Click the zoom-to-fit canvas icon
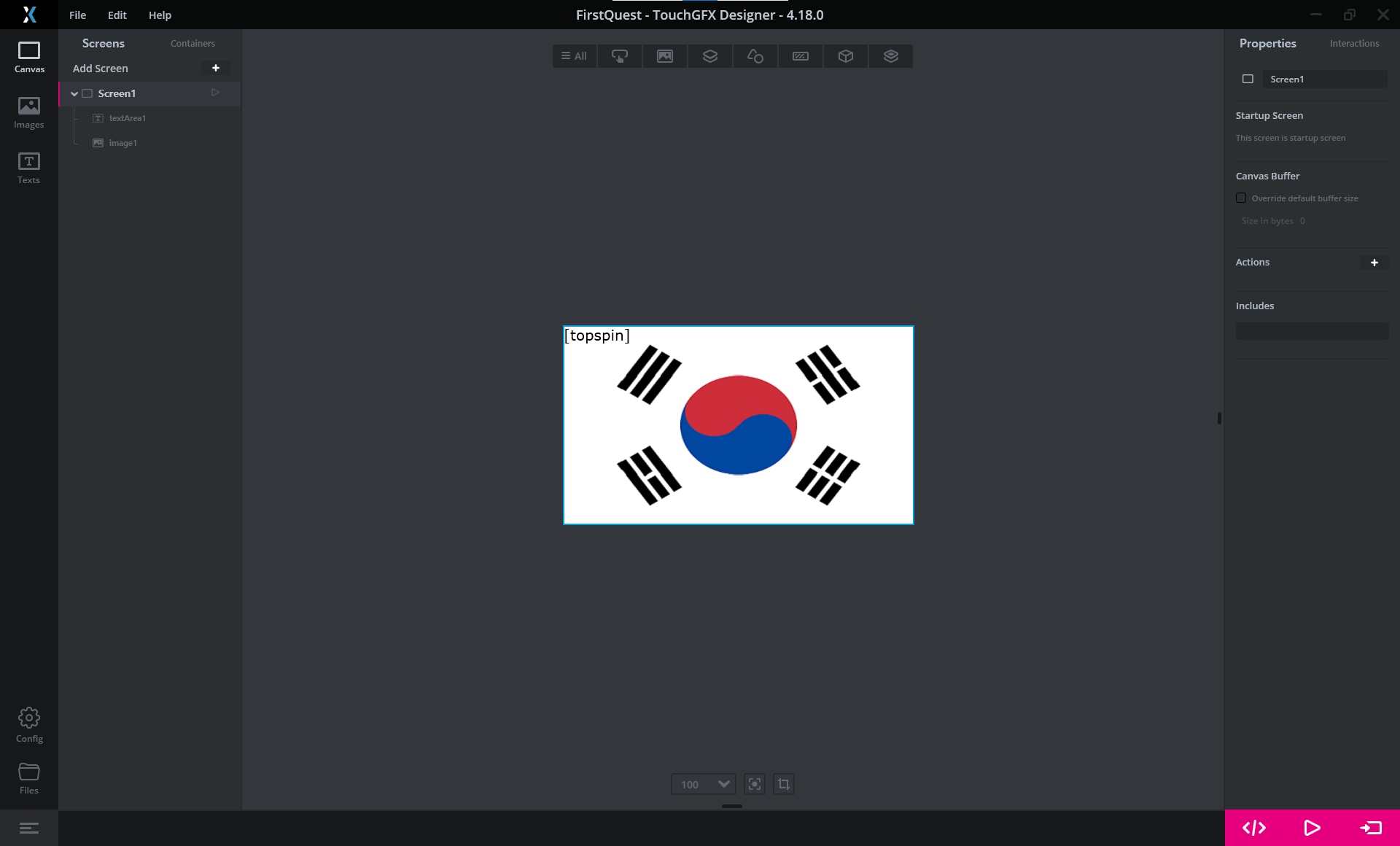1400x846 pixels. (755, 784)
